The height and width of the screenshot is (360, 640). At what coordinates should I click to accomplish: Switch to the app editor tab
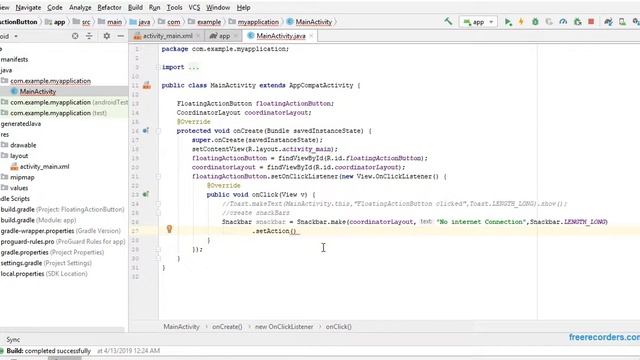224,36
